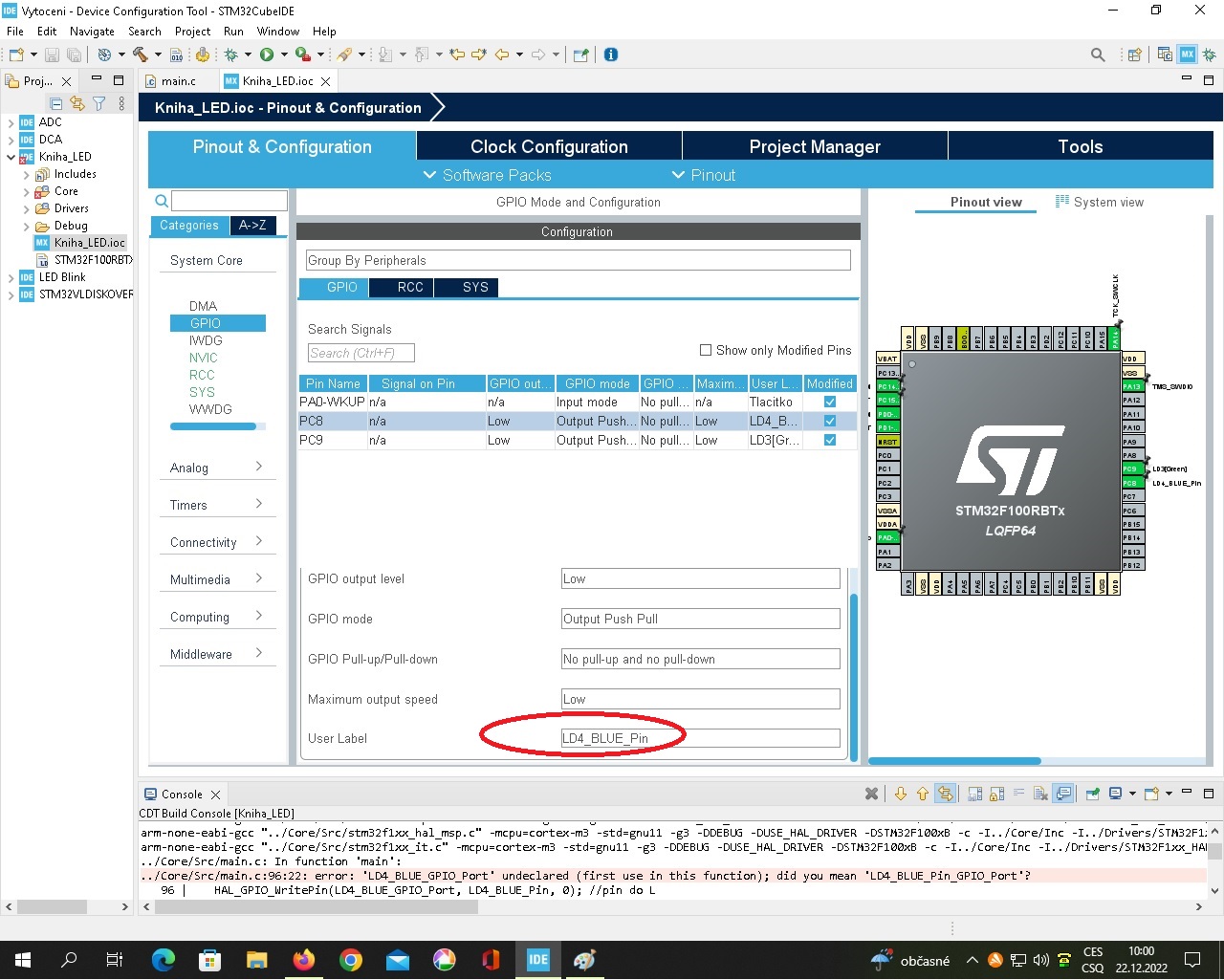
Task: Enable Show only Modified Pins checkbox
Action: tap(706, 350)
